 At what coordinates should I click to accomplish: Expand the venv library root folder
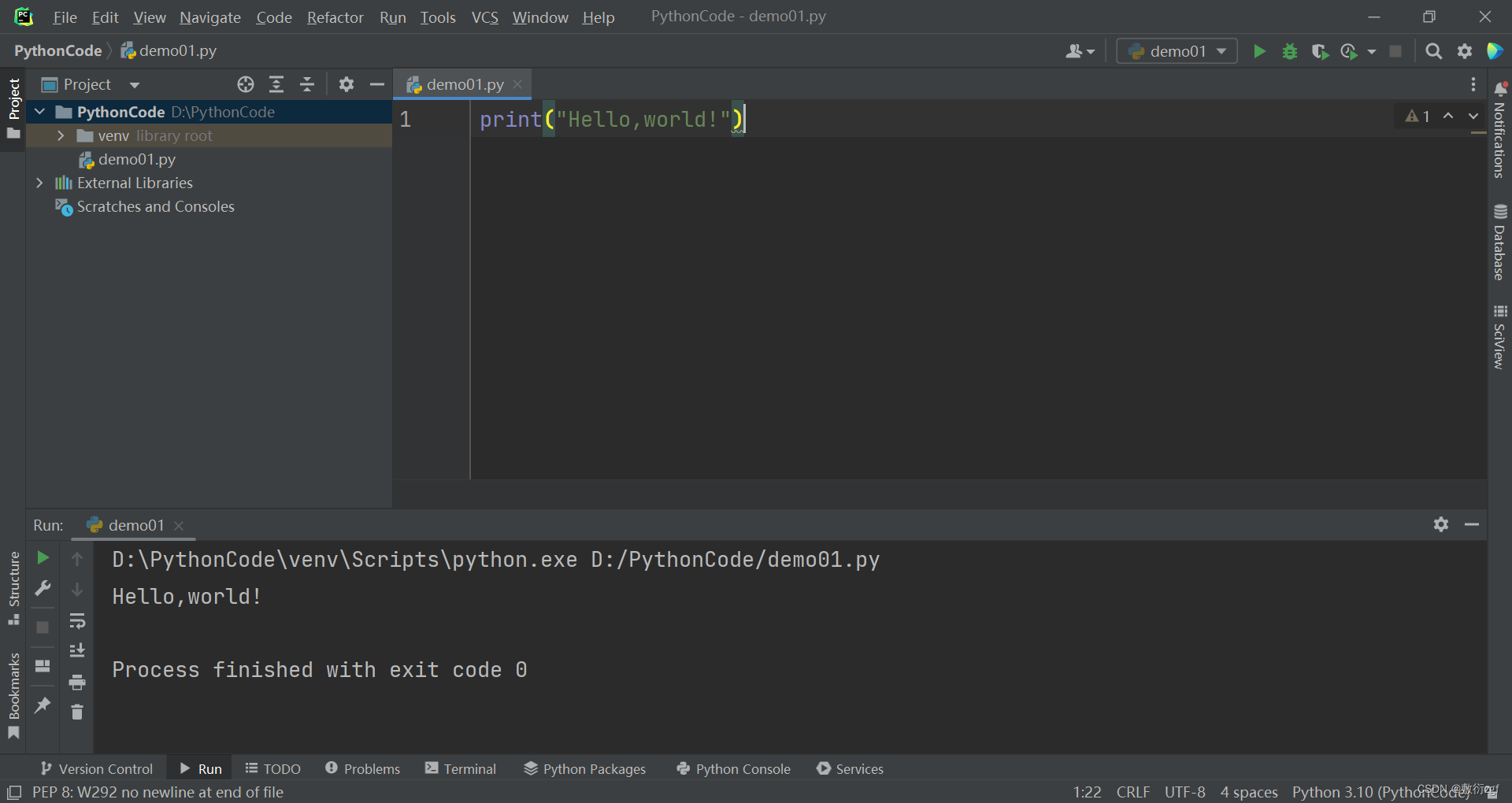(x=61, y=135)
